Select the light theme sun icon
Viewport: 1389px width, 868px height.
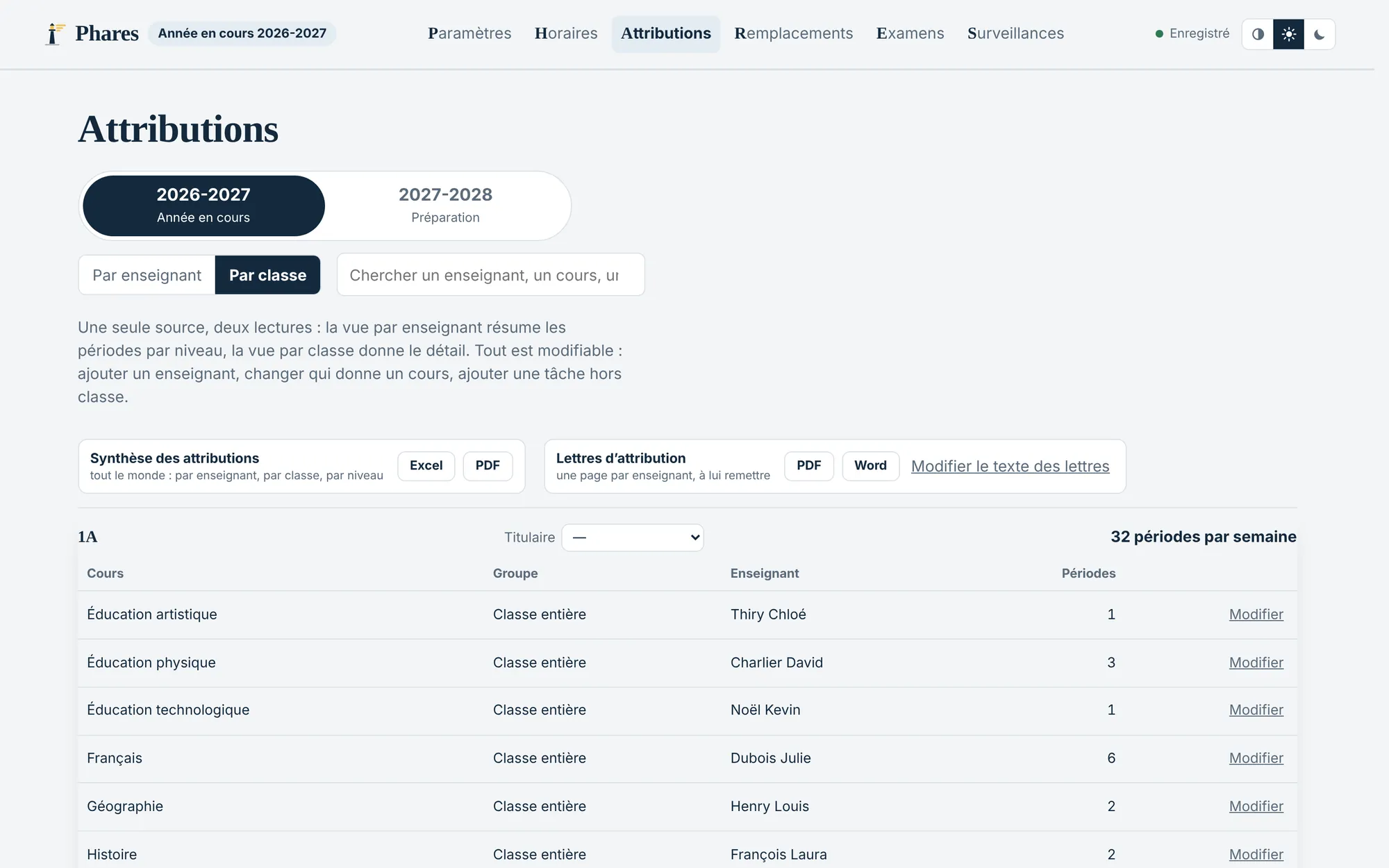pos(1288,34)
